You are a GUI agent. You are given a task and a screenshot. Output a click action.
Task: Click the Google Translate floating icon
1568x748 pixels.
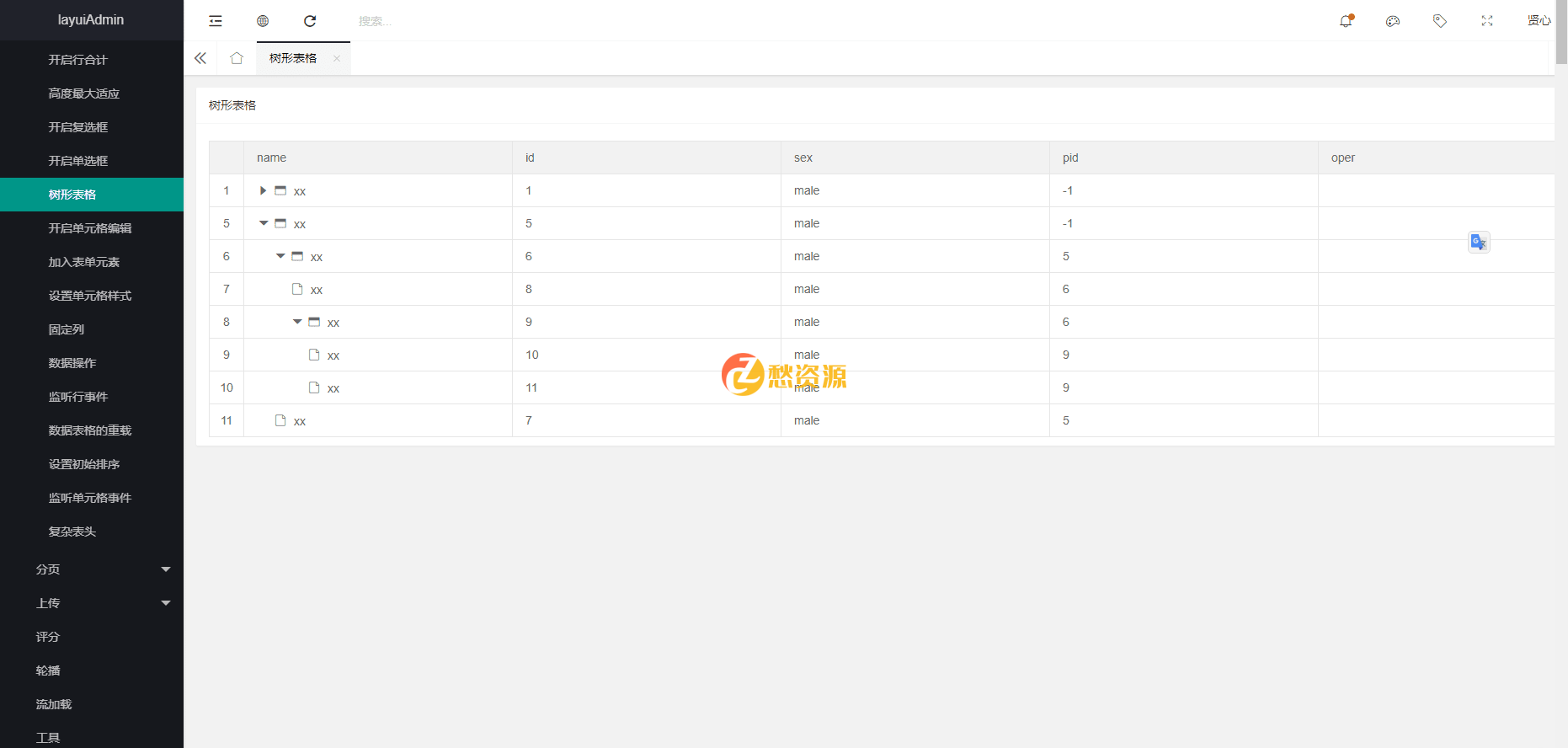pos(1479,242)
